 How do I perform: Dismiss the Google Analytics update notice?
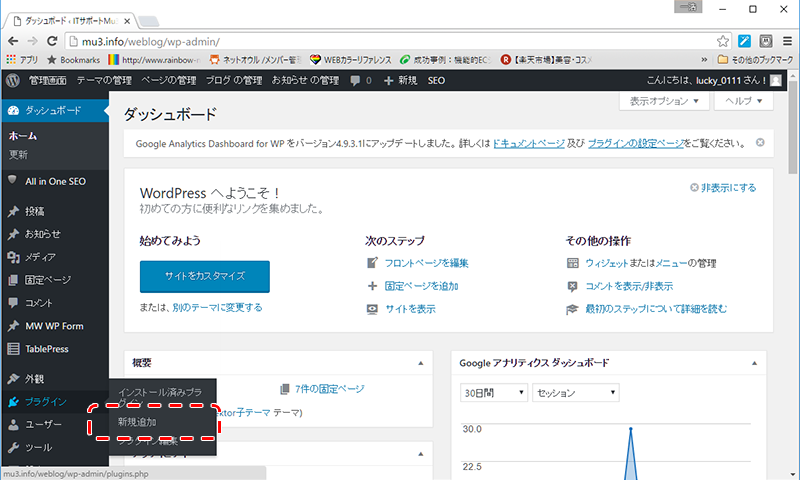(x=760, y=142)
